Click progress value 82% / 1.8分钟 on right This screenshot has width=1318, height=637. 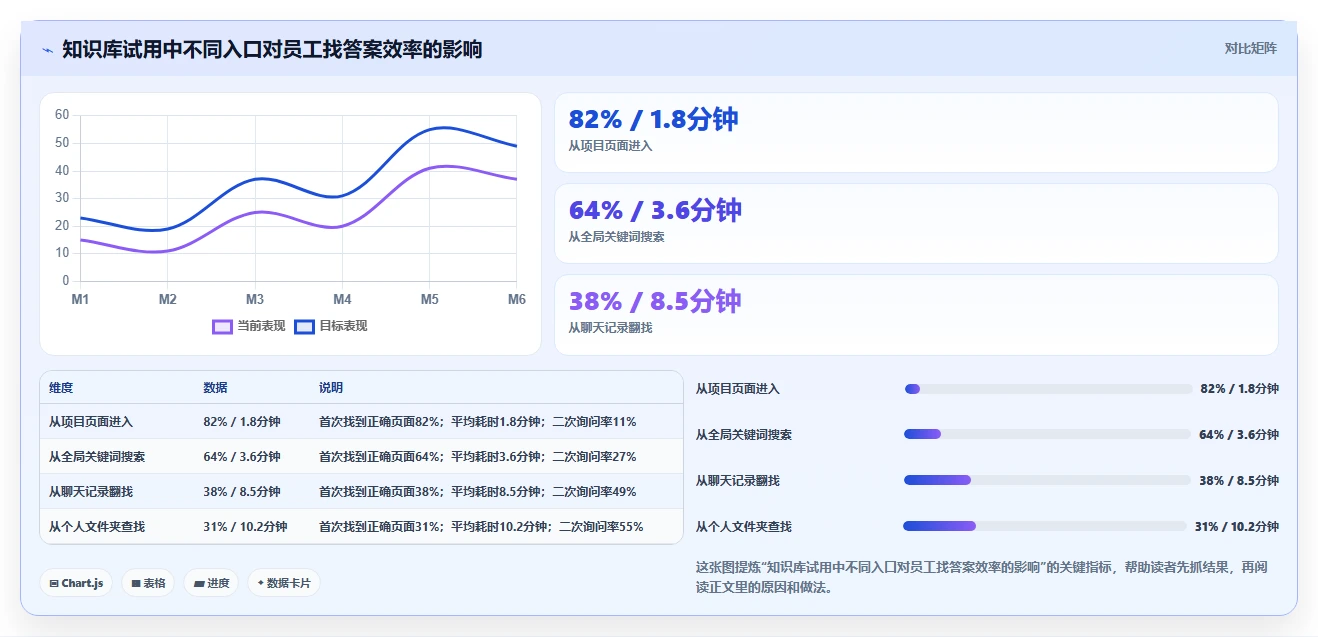[x=1239, y=389]
